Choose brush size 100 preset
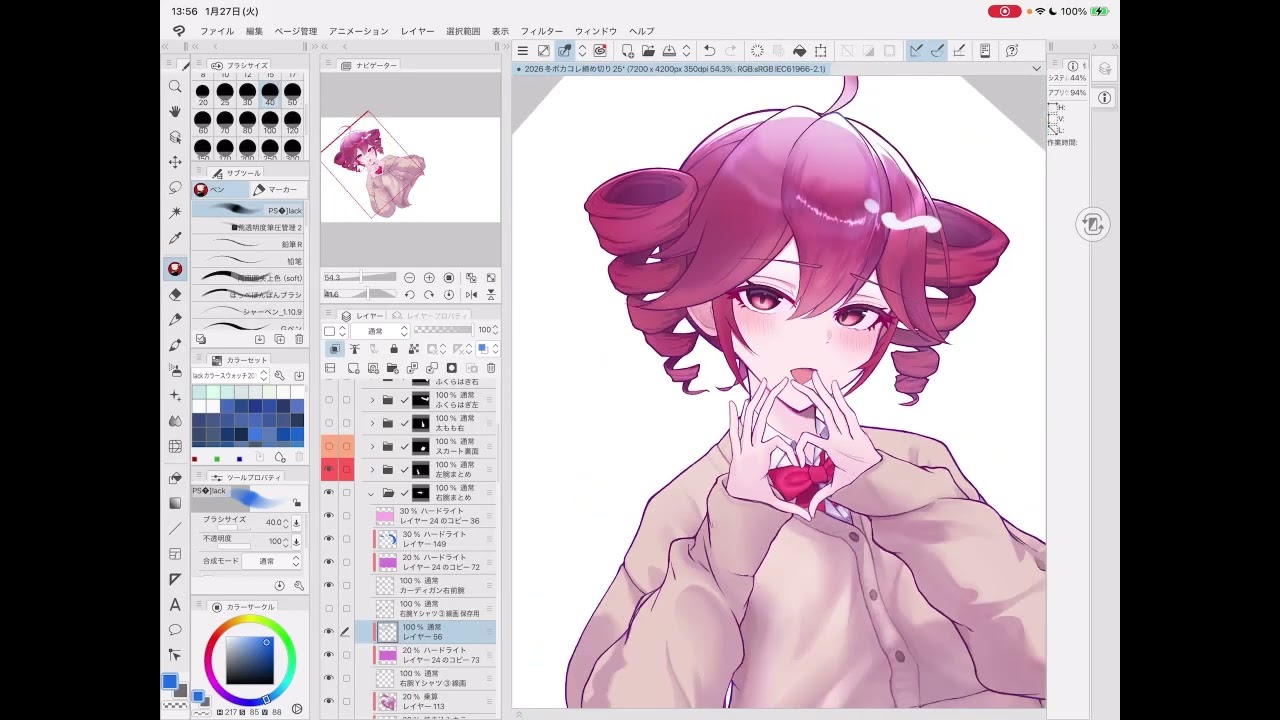1280x720 pixels. point(270,122)
